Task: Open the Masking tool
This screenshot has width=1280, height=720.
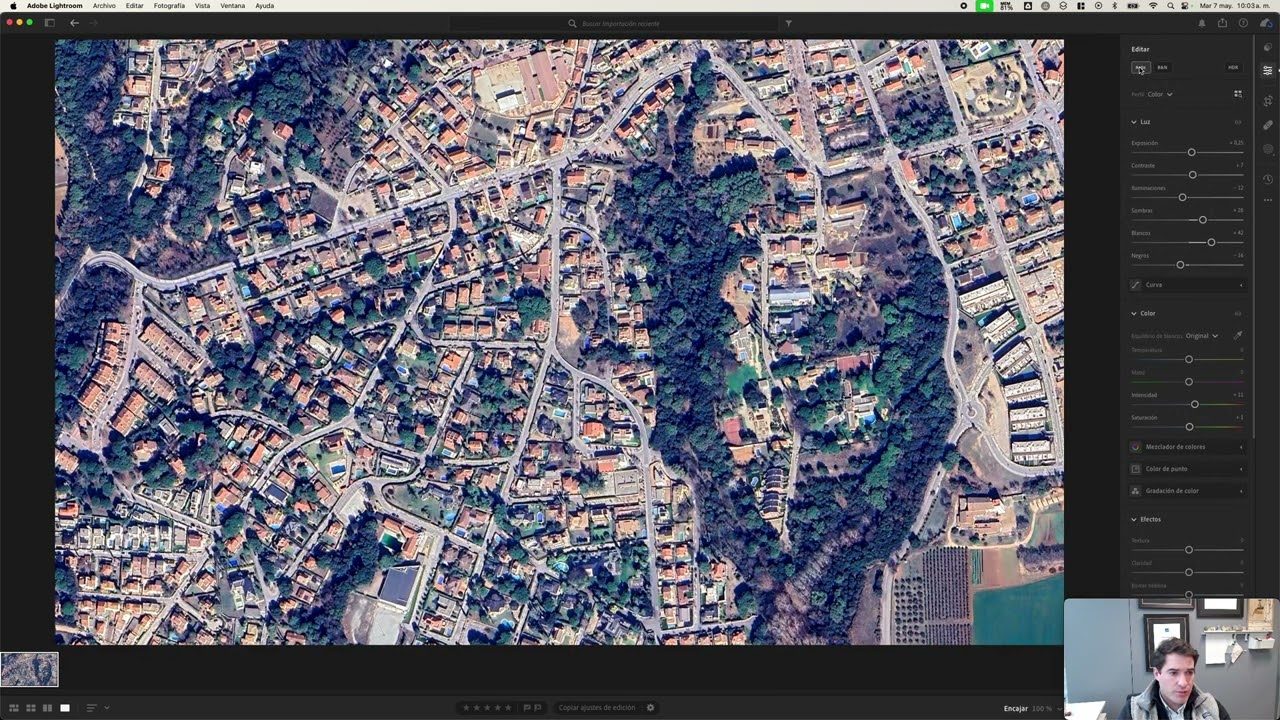Action: click(x=1267, y=149)
